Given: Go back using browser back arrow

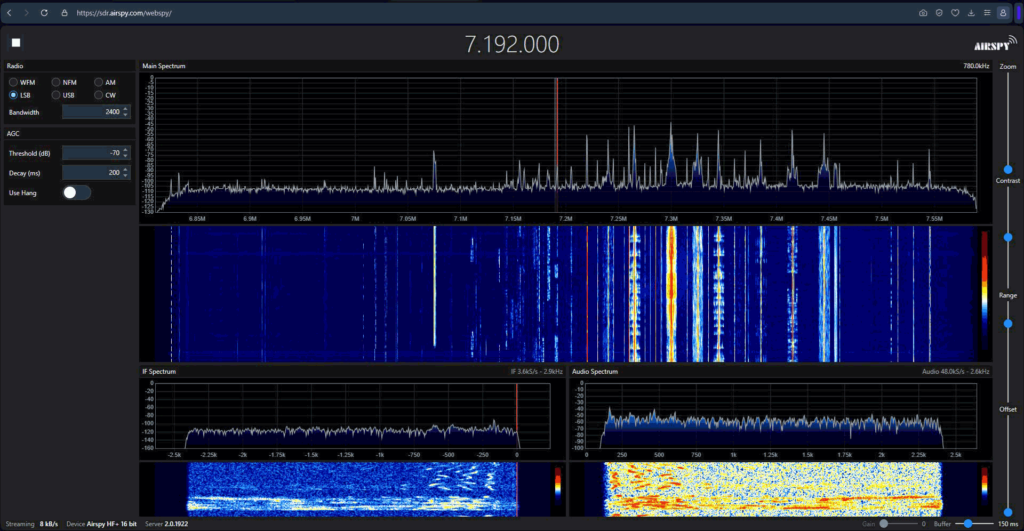Looking at the screenshot, I should coord(10,12).
